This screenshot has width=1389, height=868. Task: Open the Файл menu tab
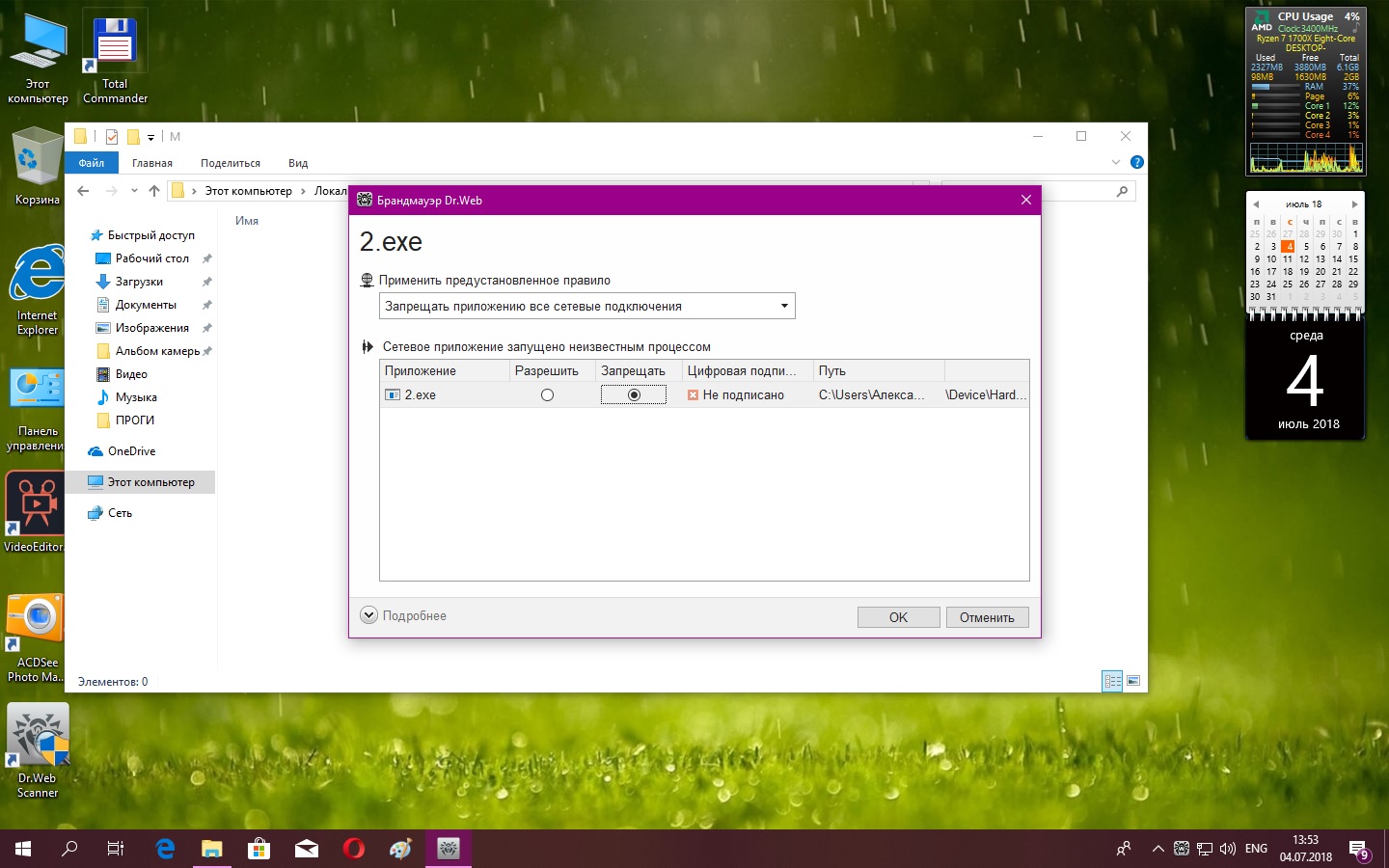point(92,163)
